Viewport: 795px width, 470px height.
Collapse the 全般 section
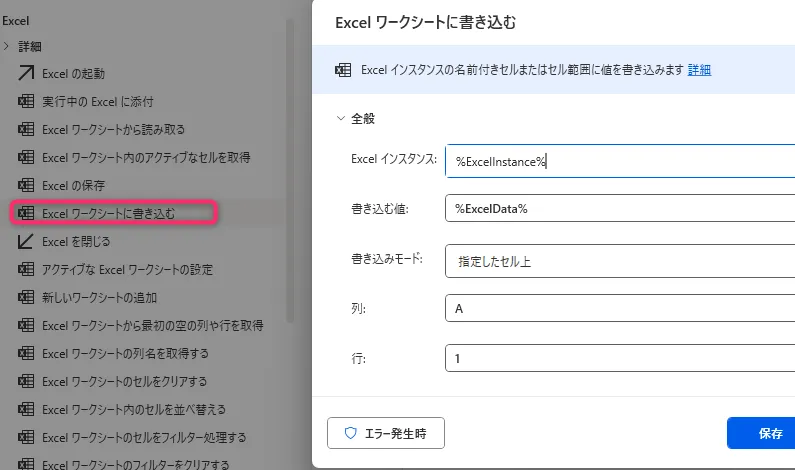tap(340, 118)
